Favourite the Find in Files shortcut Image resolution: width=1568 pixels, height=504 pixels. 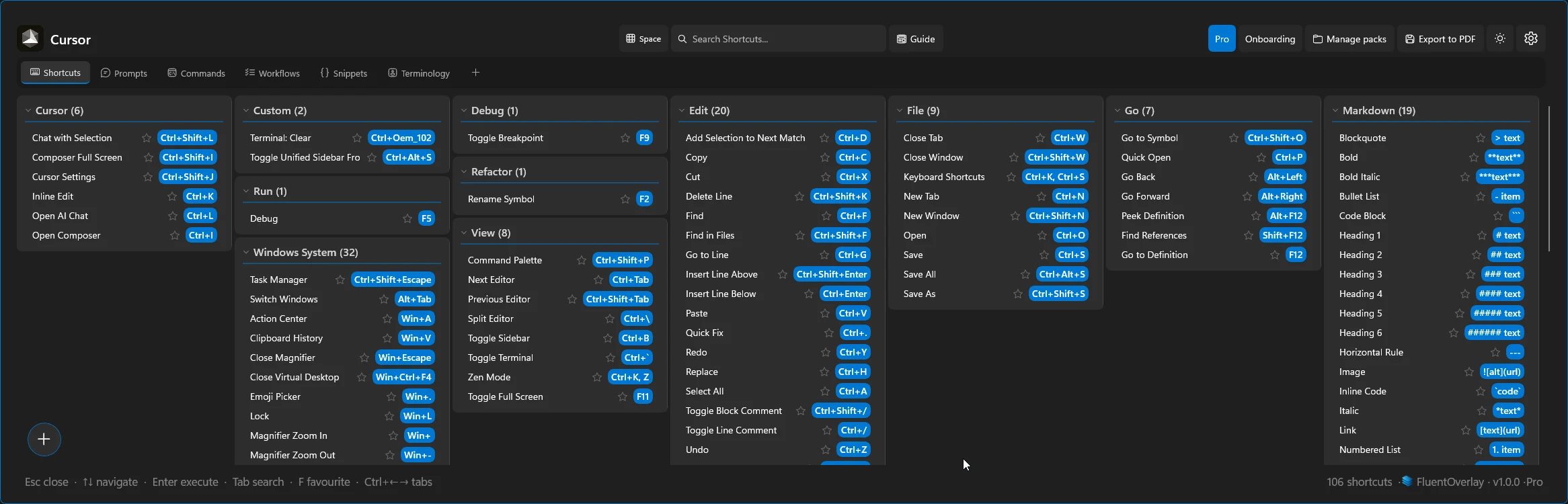pos(800,235)
